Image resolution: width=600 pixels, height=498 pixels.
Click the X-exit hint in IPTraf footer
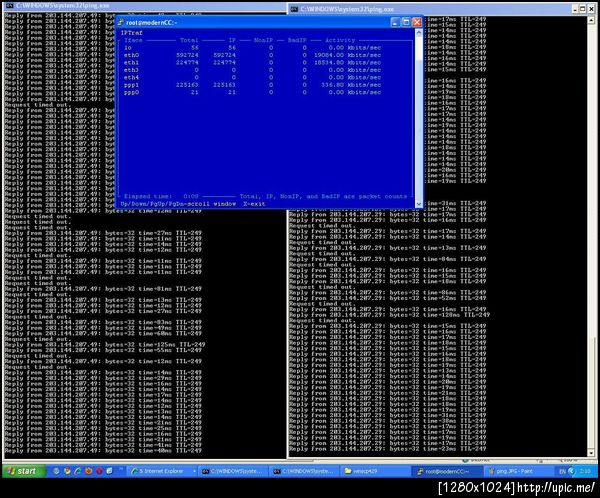pos(254,204)
